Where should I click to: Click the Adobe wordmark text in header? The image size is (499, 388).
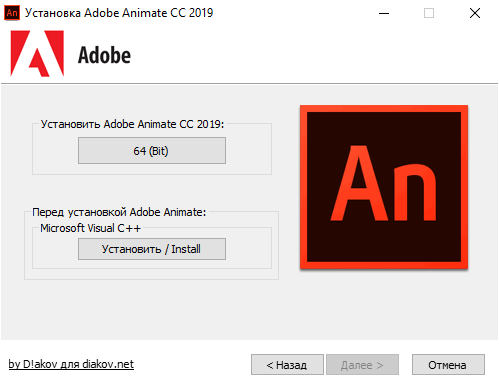pyautogui.click(x=104, y=55)
